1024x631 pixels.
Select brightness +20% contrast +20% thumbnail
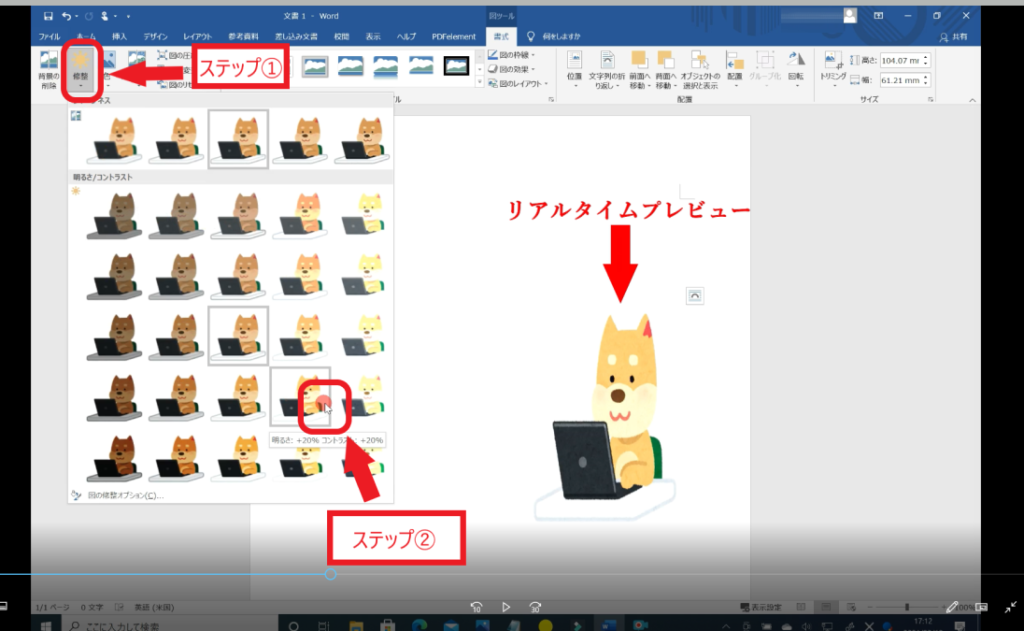(300, 397)
